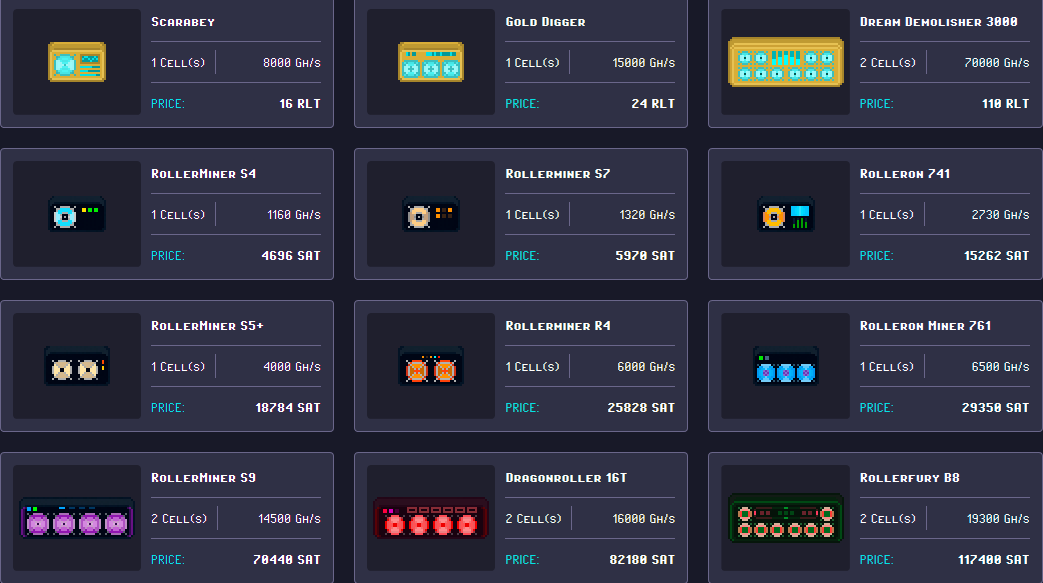Click the 4000 GH/s hashrate value

(292, 366)
